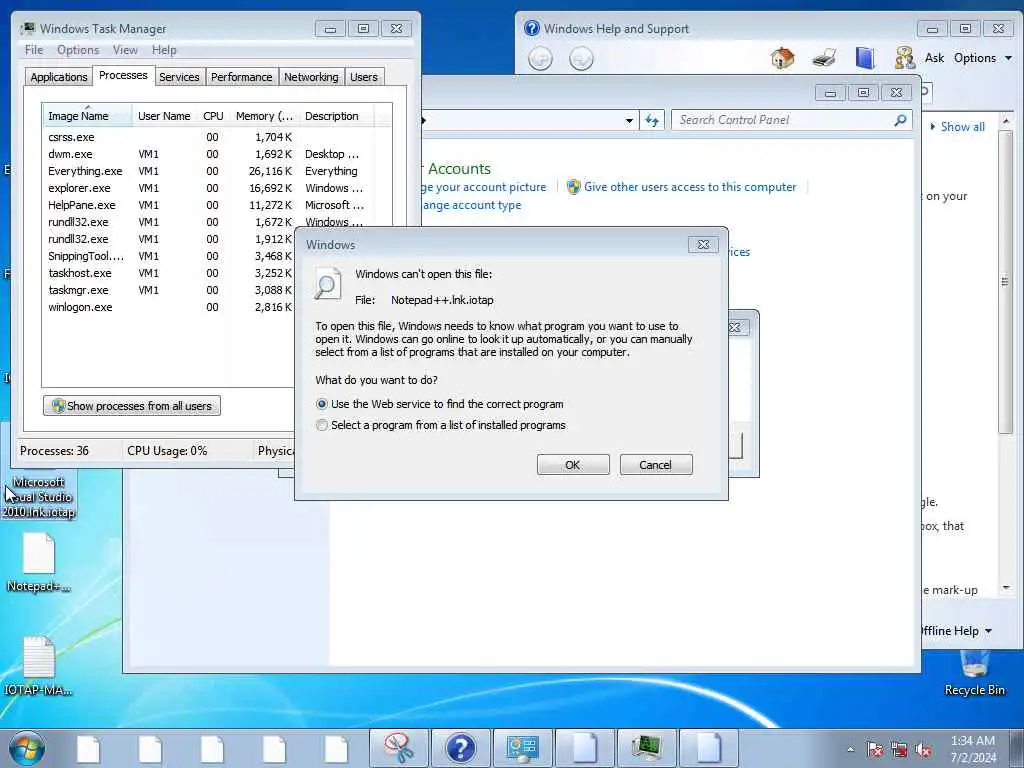Show hidden tray icons arrow
This screenshot has width=1024, height=768.
(850, 750)
